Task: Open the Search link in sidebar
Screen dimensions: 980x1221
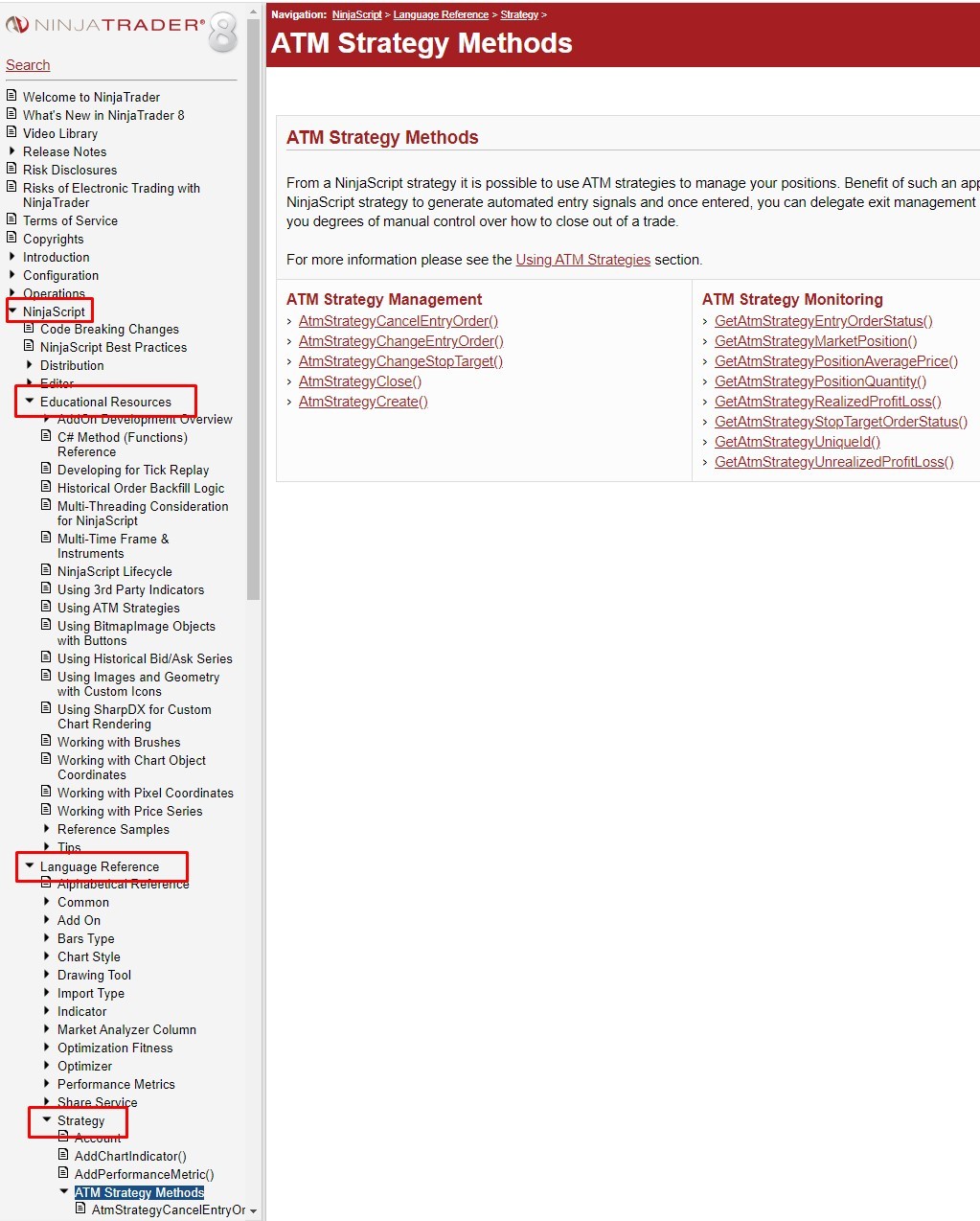Action: [28, 65]
